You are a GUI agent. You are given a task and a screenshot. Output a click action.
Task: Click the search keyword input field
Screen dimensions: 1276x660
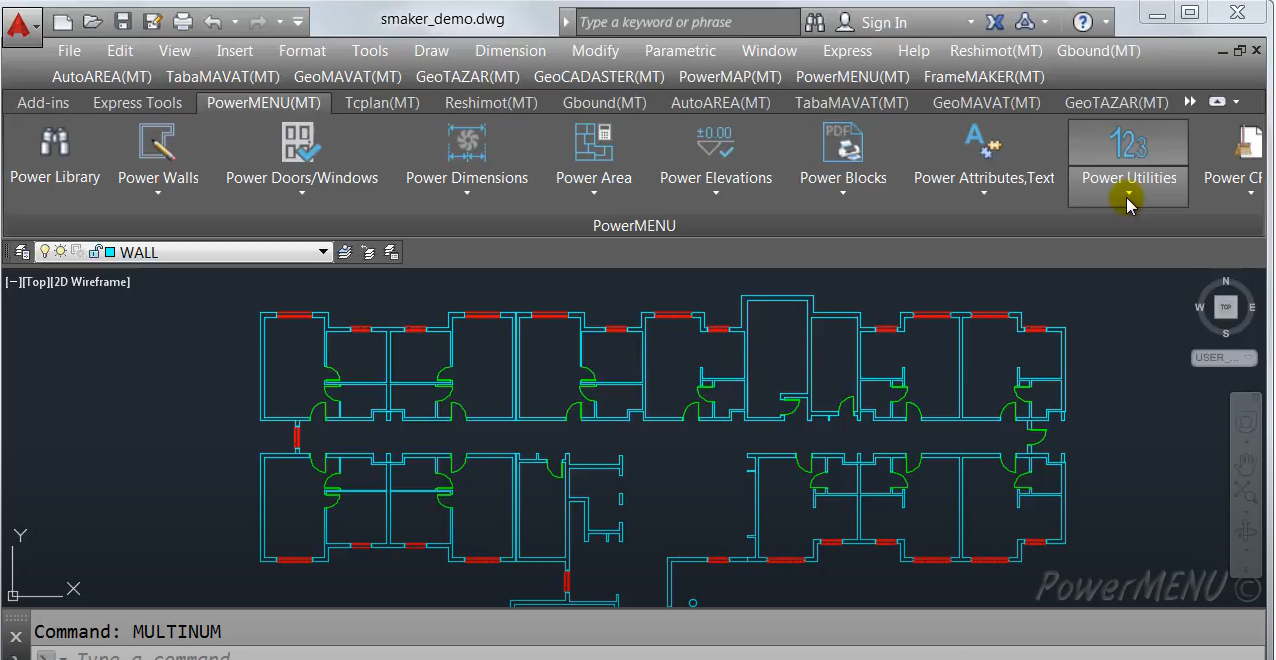click(688, 22)
